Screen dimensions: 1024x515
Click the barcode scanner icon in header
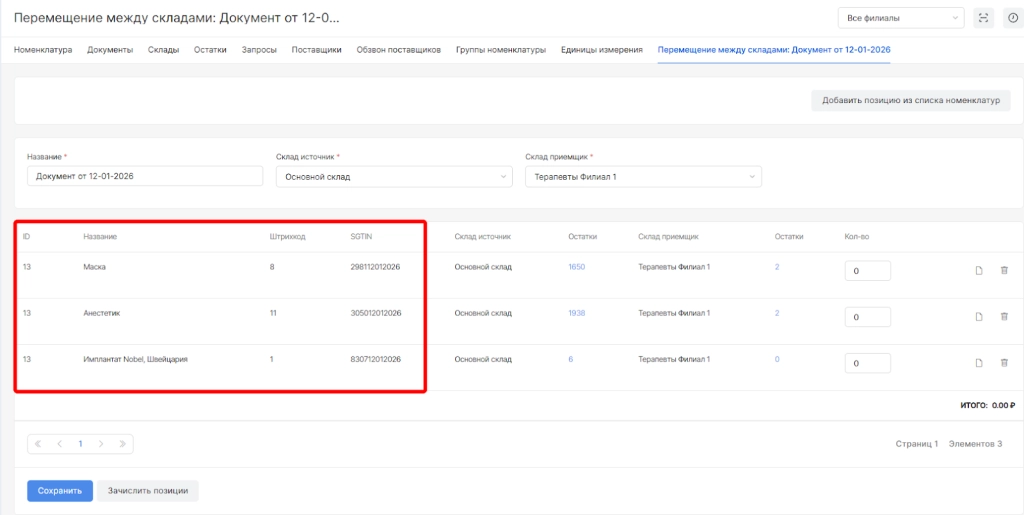click(x=984, y=18)
